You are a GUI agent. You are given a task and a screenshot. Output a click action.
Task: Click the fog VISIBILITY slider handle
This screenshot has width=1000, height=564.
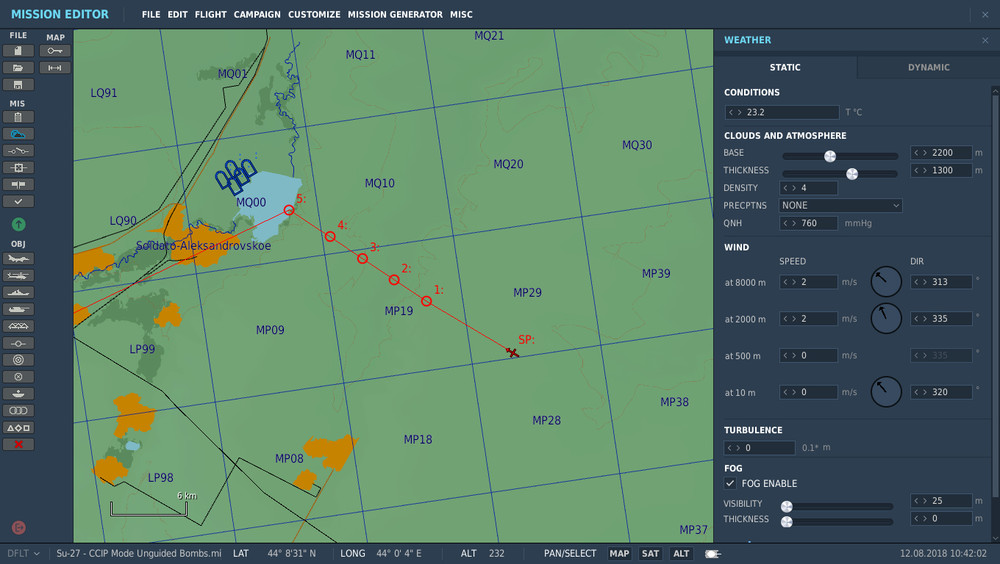[x=787, y=507]
